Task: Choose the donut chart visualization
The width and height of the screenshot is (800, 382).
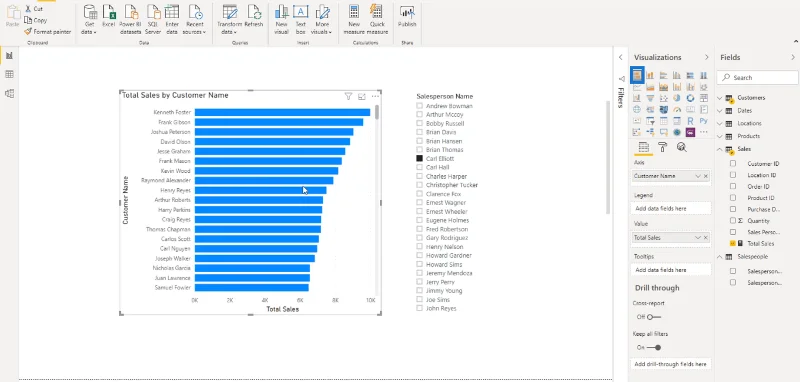Action: [690, 98]
